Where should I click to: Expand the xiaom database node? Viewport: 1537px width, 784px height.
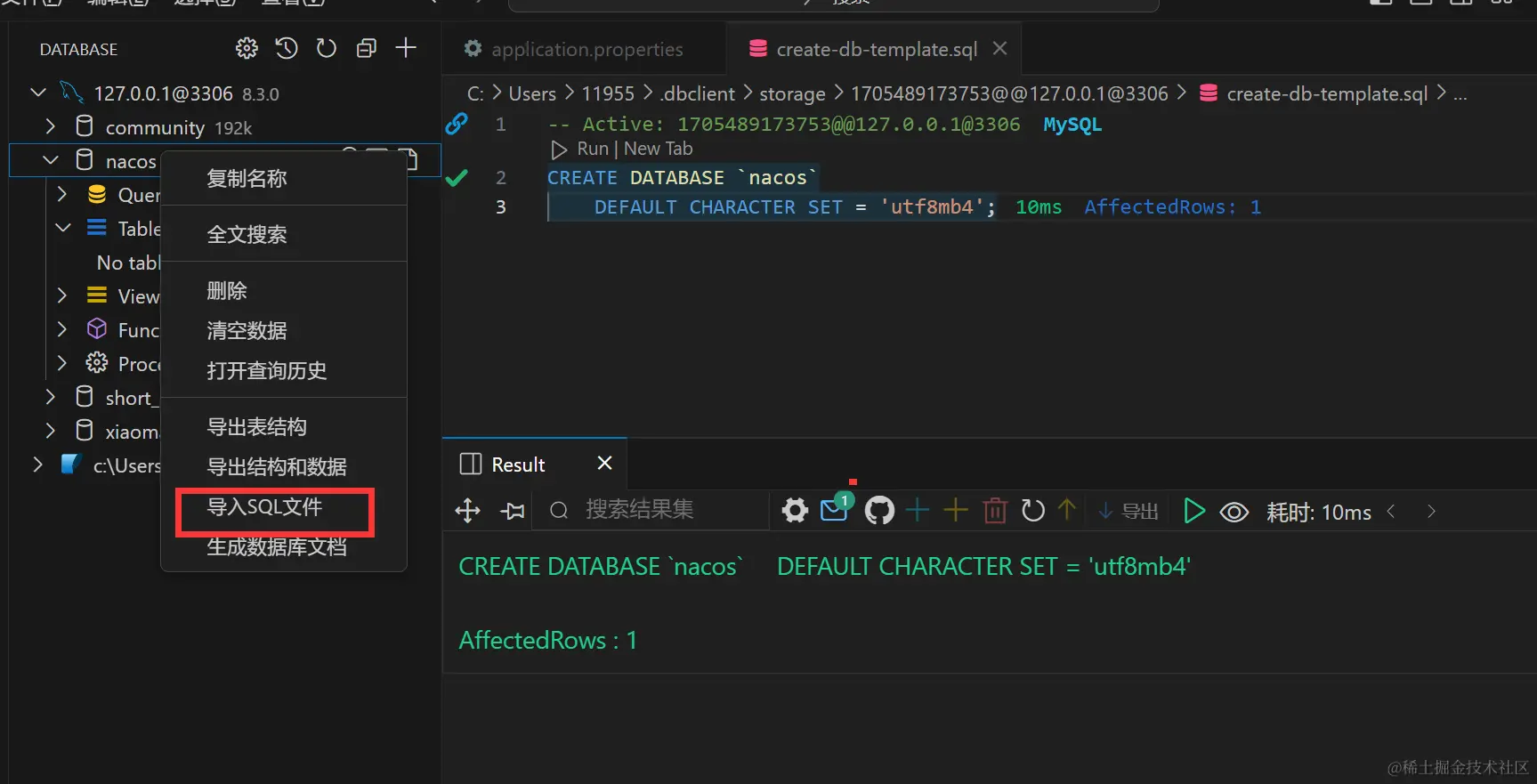pyautogui.click(x=51, y=431)
